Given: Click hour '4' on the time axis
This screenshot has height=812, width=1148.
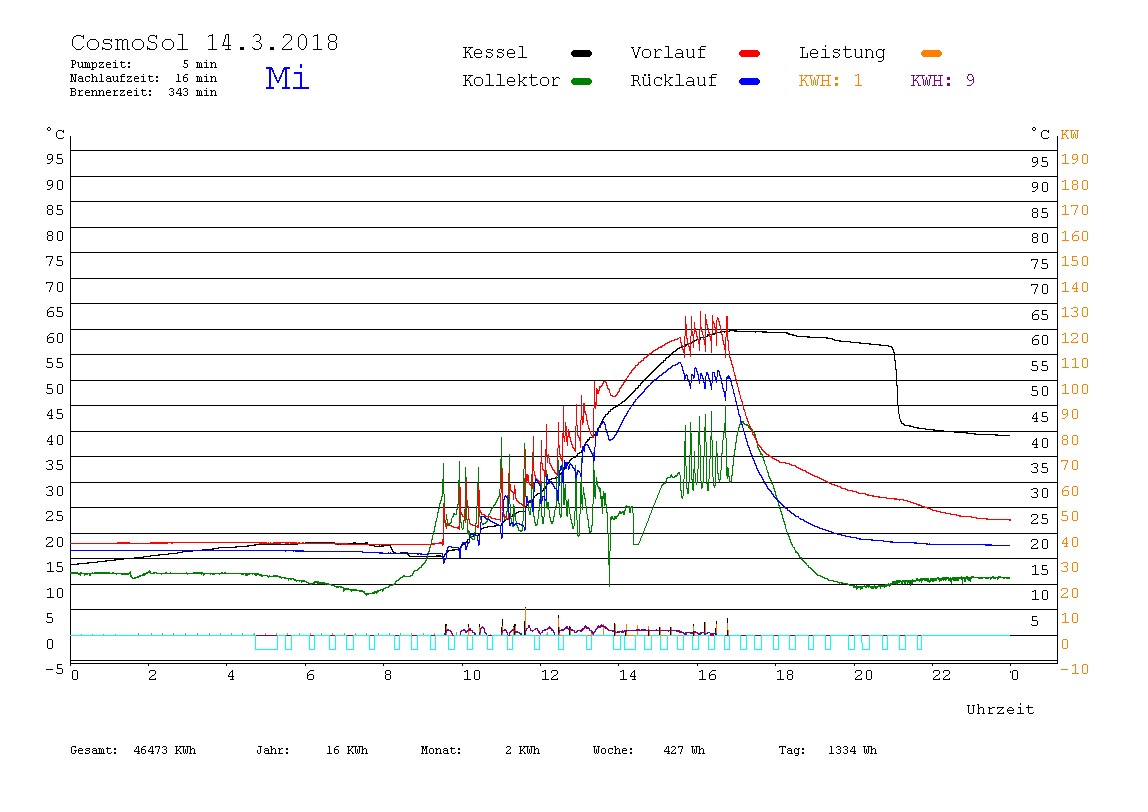Looking at the screenshot, I should [231, 675].
